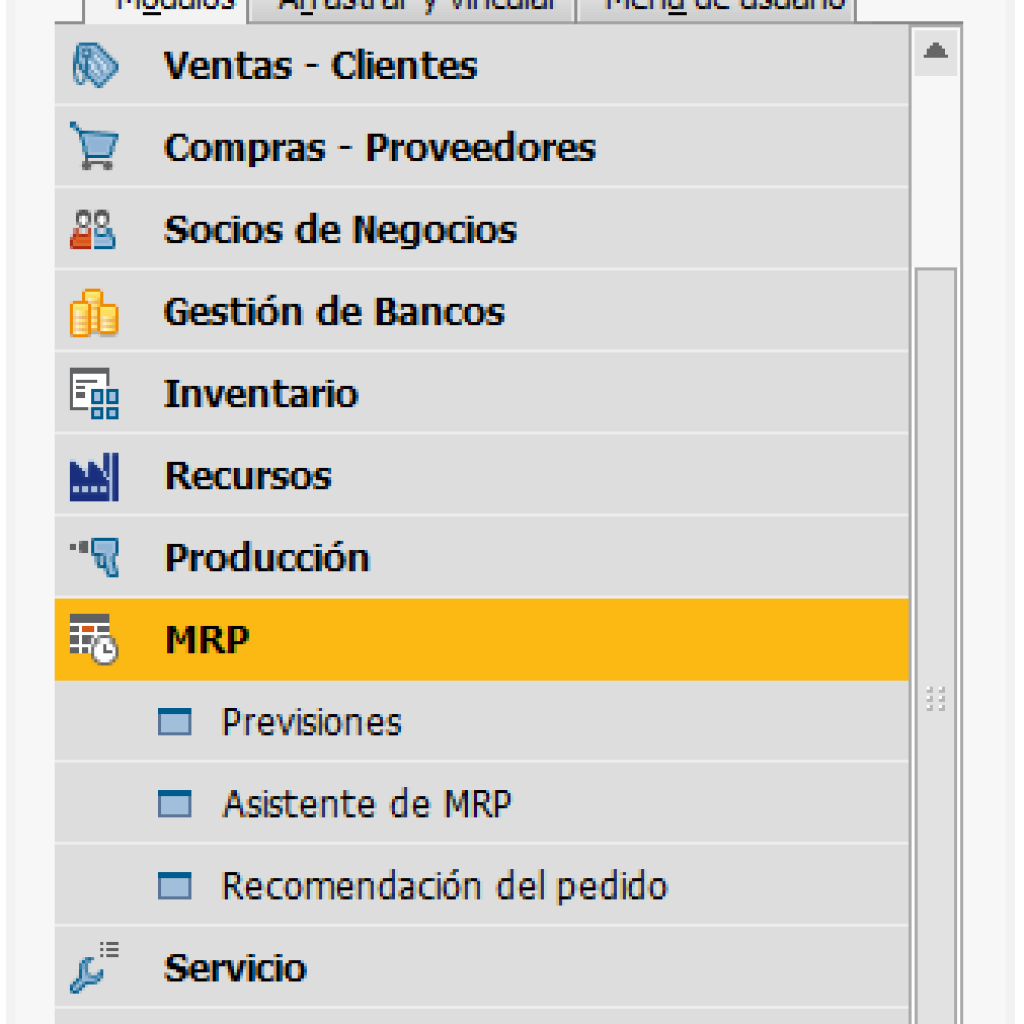Expand Gestión de Bancos module

pos(482,311)
